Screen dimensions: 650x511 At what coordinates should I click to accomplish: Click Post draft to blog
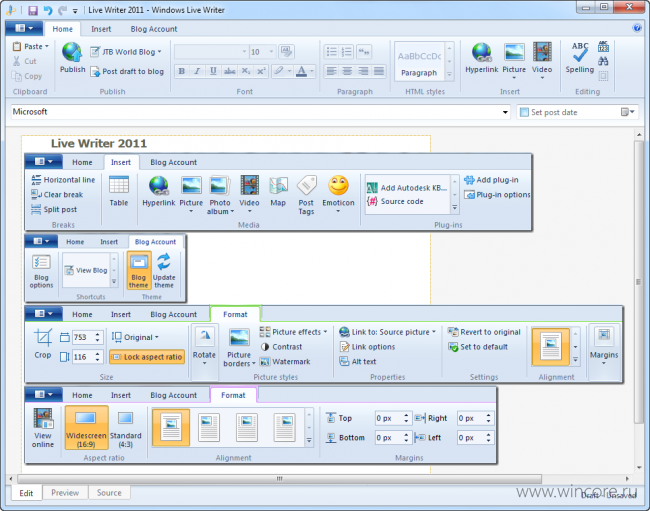coord(127,71)
